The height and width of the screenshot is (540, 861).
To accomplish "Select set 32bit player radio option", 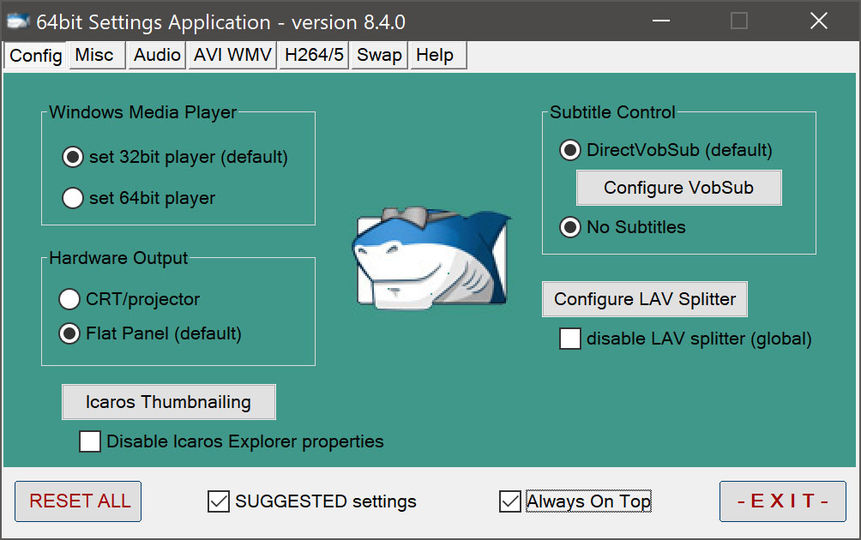I will pos(72,157).
